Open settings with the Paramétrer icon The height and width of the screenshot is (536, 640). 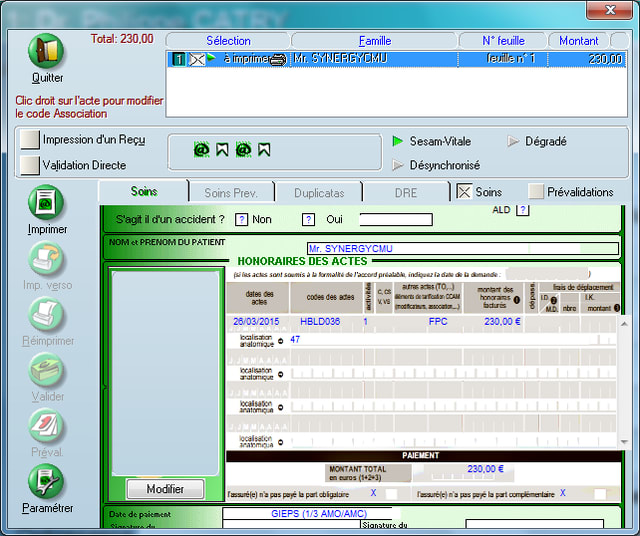pos(46,482)
